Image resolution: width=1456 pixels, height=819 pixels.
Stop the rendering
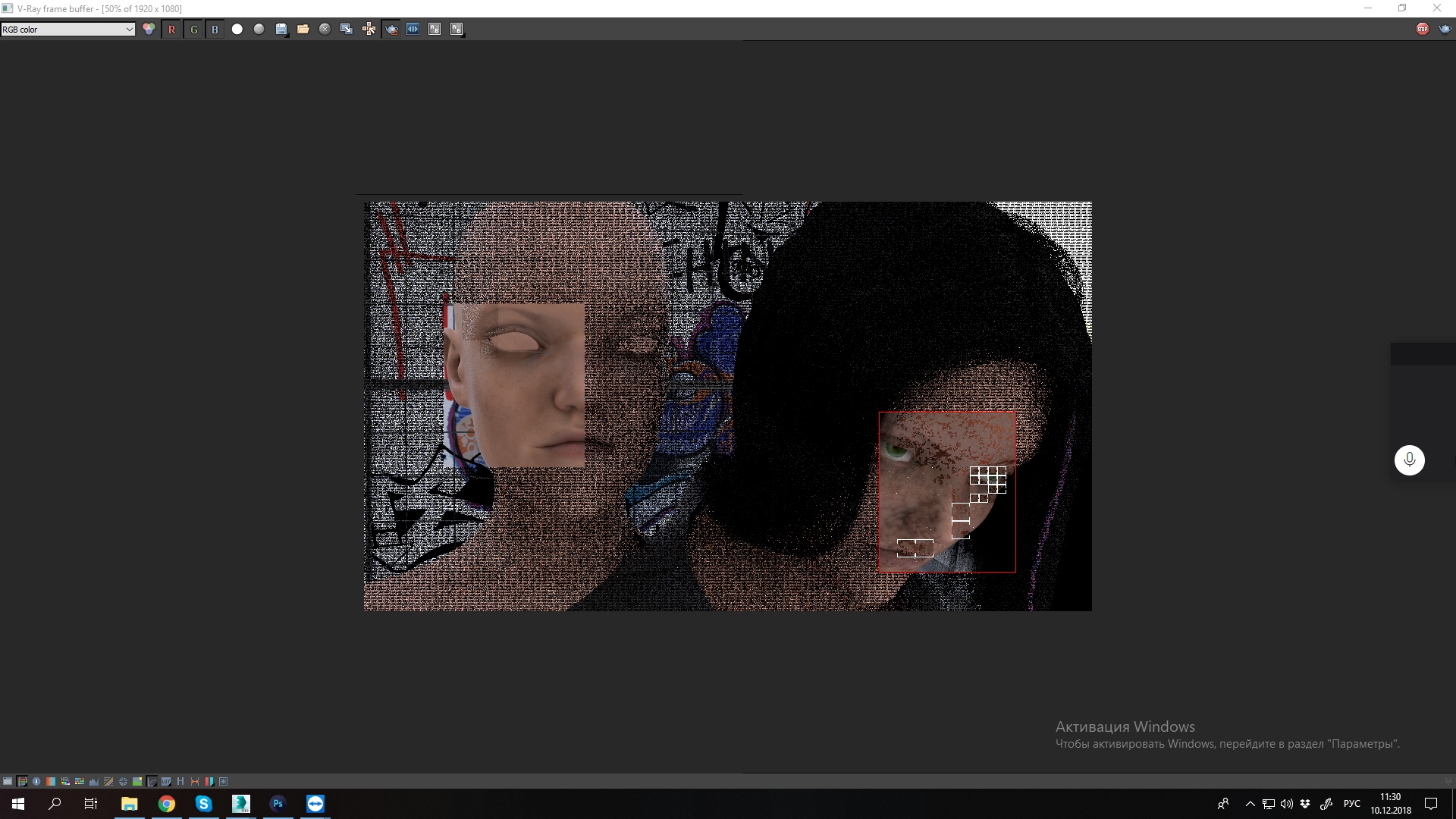pos(1422,29)
